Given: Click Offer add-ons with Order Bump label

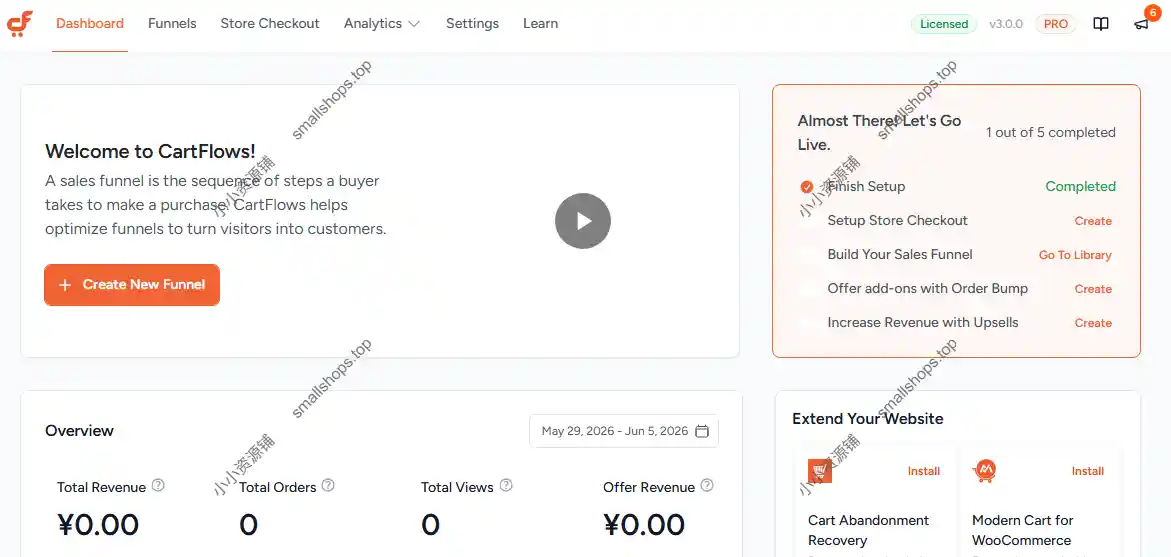Looking at the screenshot, I should pyautogui.click(x=928, y=288).
